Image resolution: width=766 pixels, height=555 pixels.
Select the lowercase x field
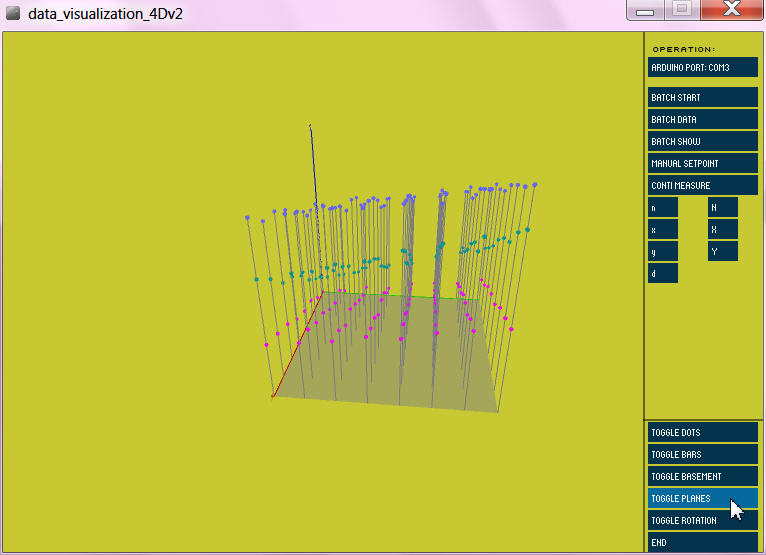662,229
